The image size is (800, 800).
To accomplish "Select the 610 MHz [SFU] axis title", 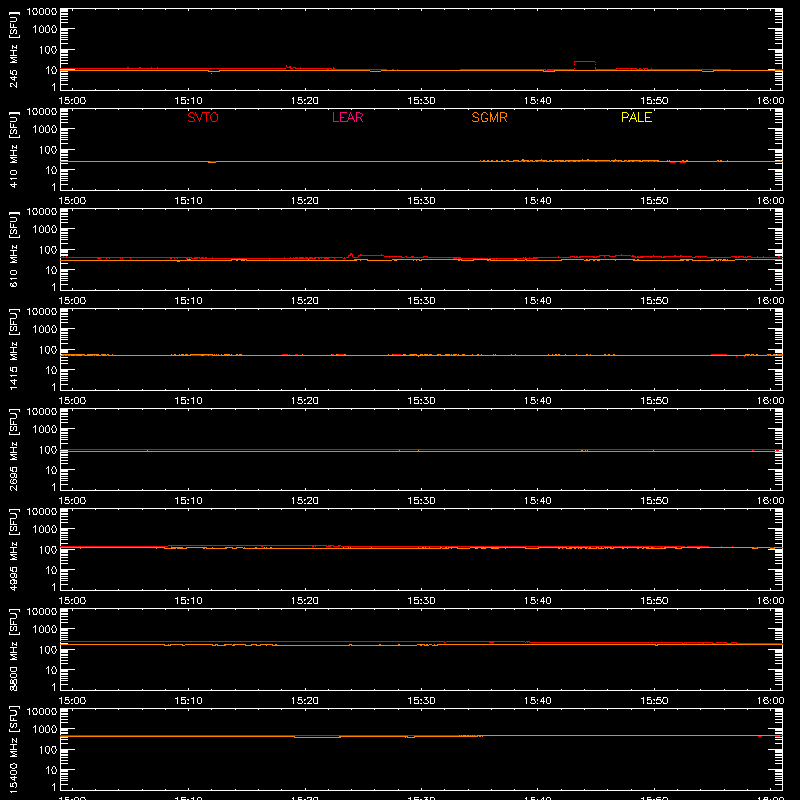I will point(13,249).
